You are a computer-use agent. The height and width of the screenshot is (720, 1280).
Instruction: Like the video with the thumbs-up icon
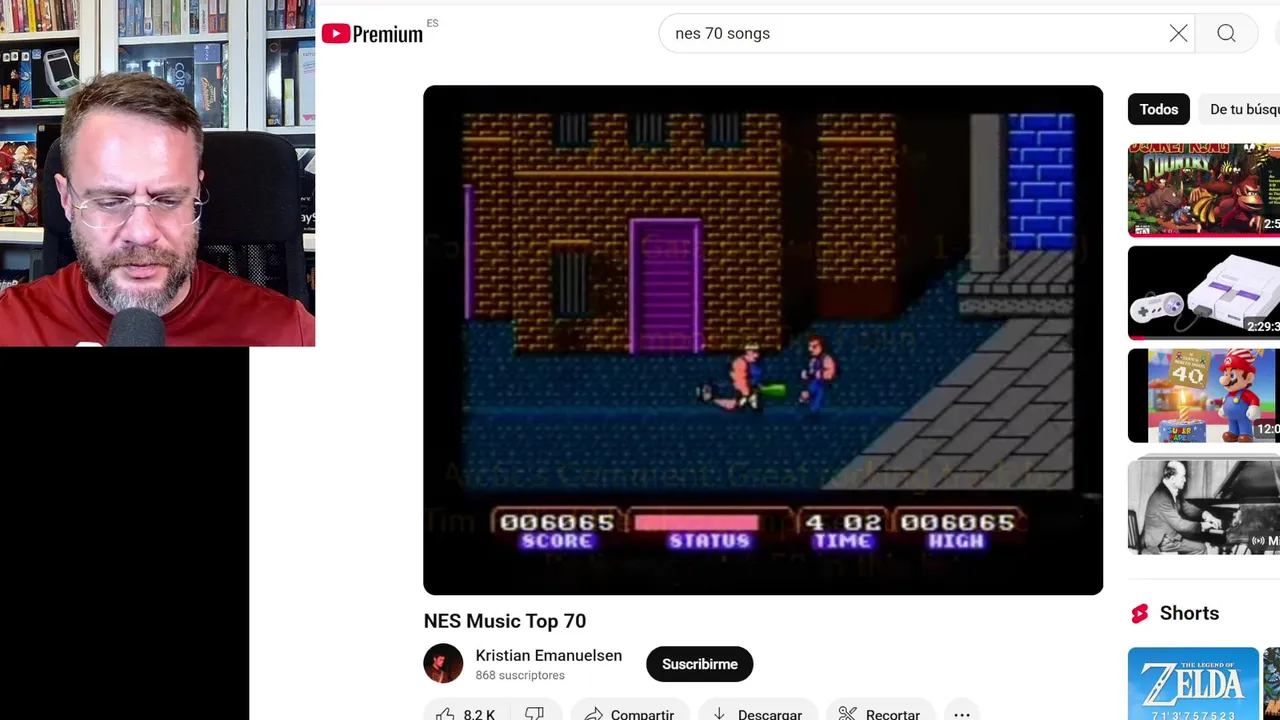click(x=467, y=713)
